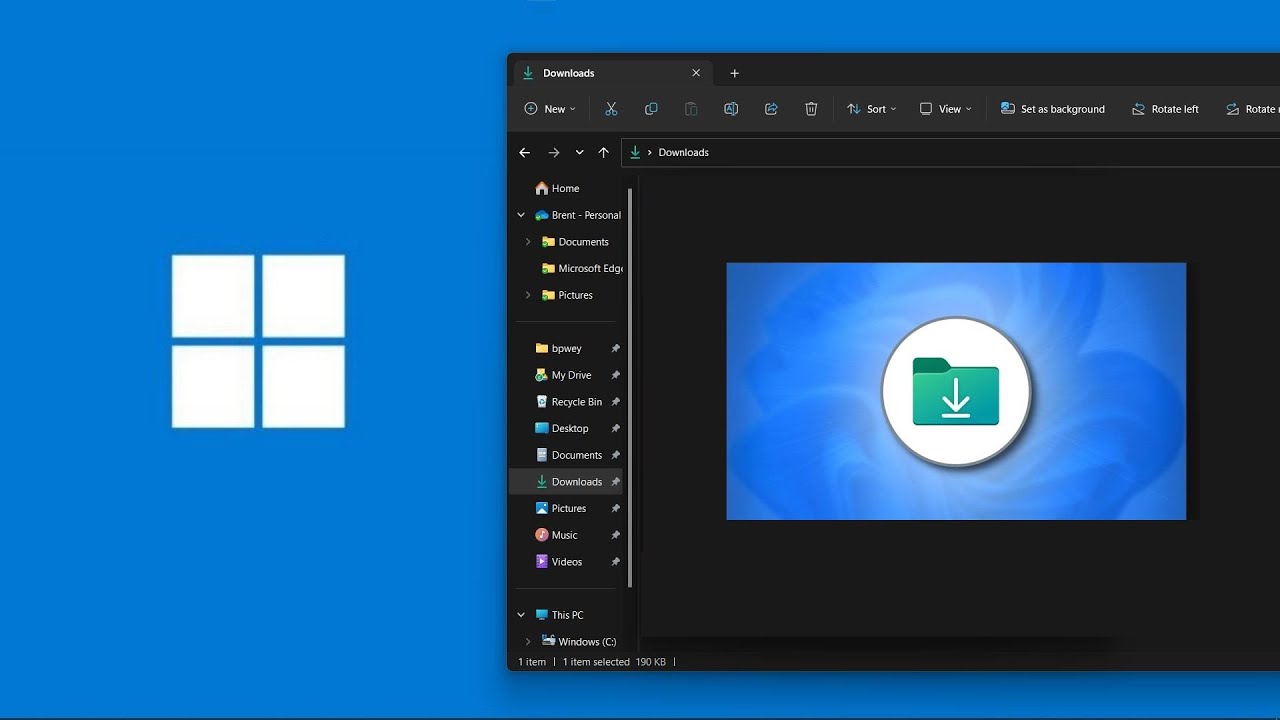Click Set as background button
1280x720 pixels.
click(1052, 109)
